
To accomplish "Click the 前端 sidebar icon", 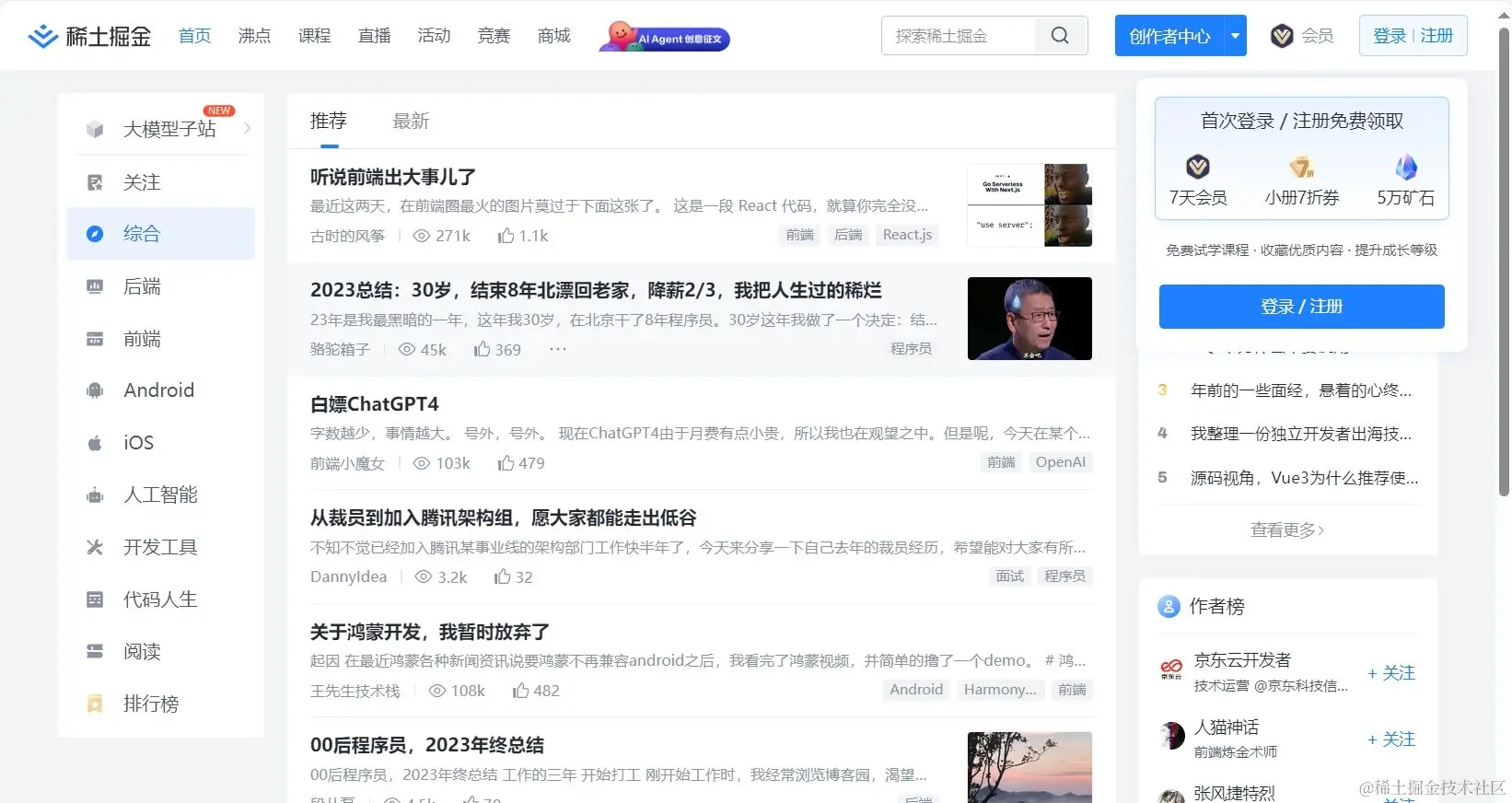I will click(95, 339).
